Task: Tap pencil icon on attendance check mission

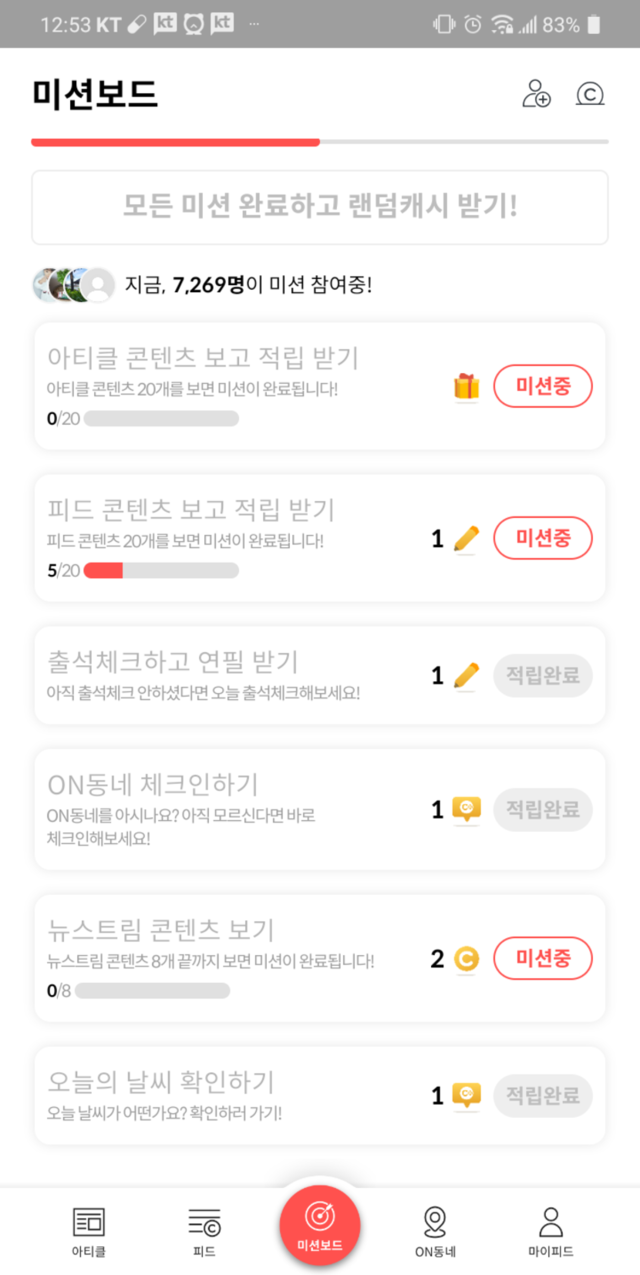Action: pos(466,676)
